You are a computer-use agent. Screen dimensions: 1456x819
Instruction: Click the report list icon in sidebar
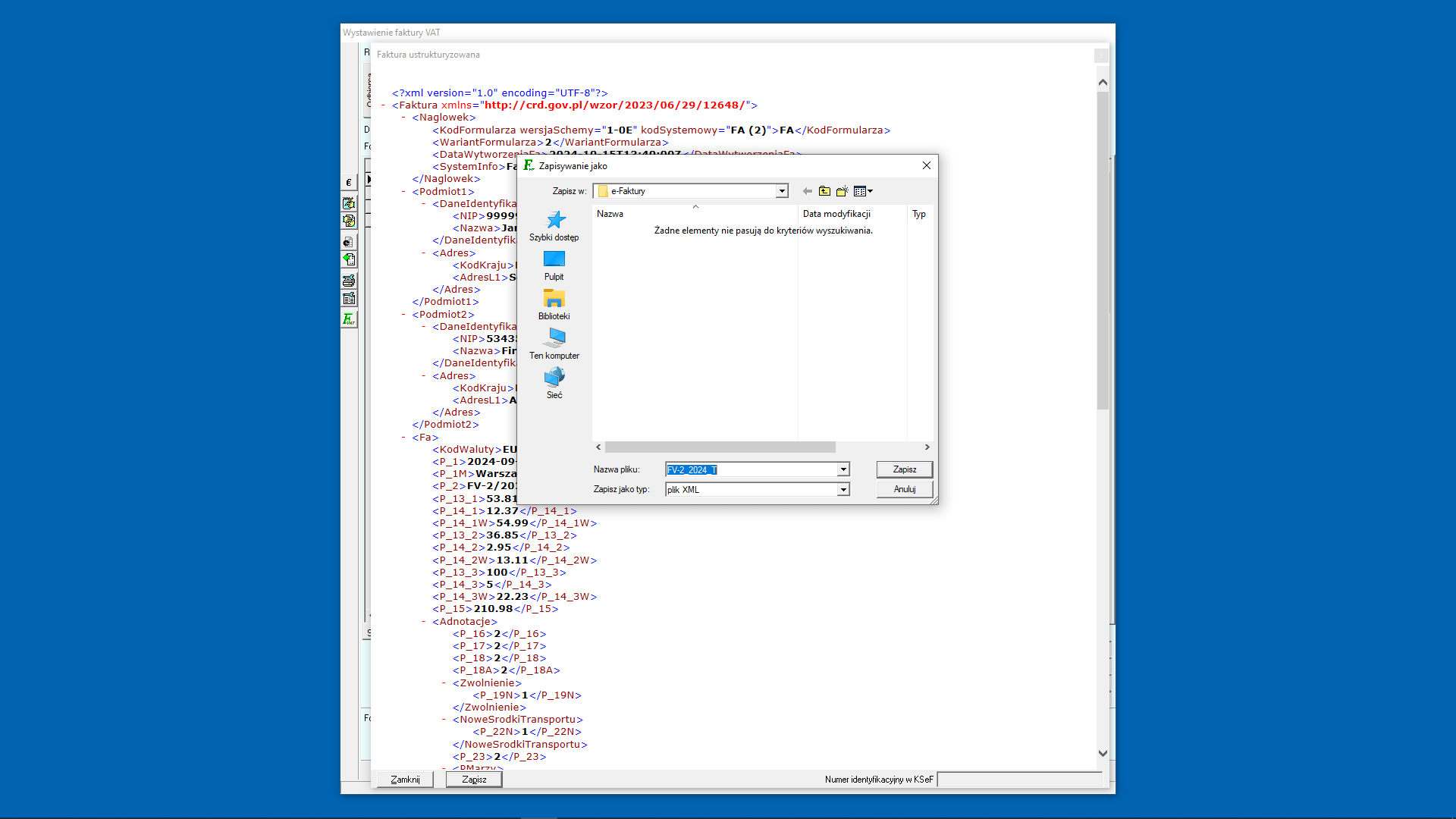click(349, 298)
